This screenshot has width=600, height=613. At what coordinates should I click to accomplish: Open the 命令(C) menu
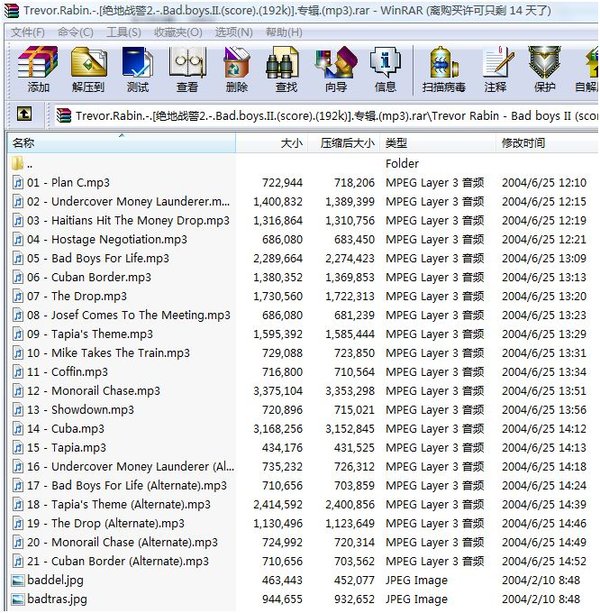tap(75, 32)
